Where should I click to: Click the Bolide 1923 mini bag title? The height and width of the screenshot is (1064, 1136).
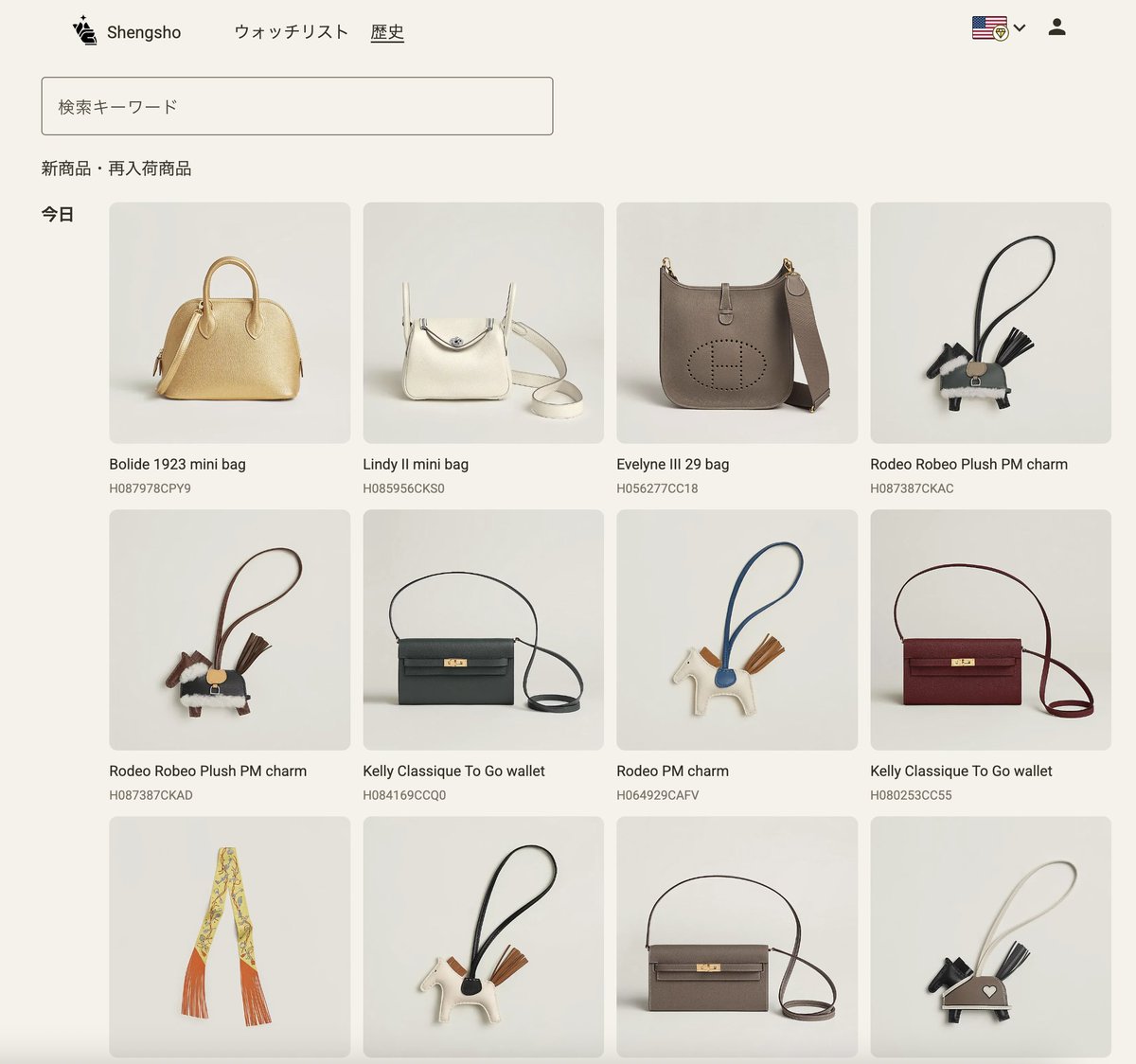177,464
